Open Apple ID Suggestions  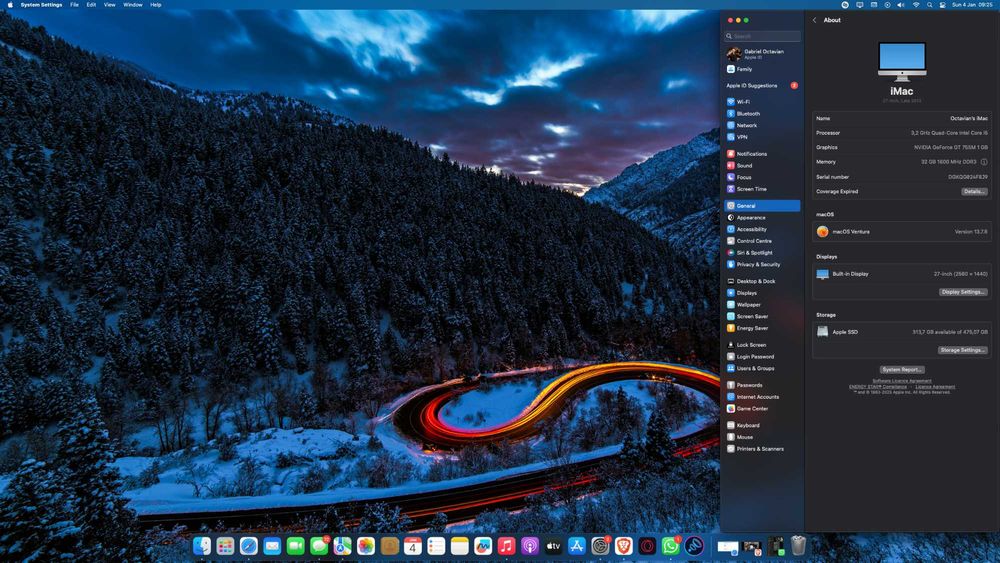[x=761, y=85]
